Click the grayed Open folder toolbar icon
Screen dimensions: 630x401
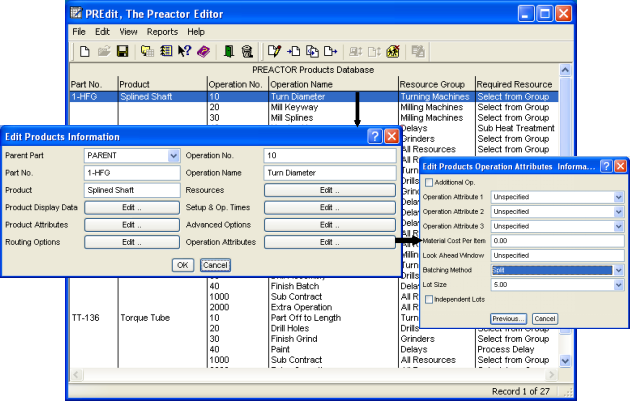[x=104, y=51]
